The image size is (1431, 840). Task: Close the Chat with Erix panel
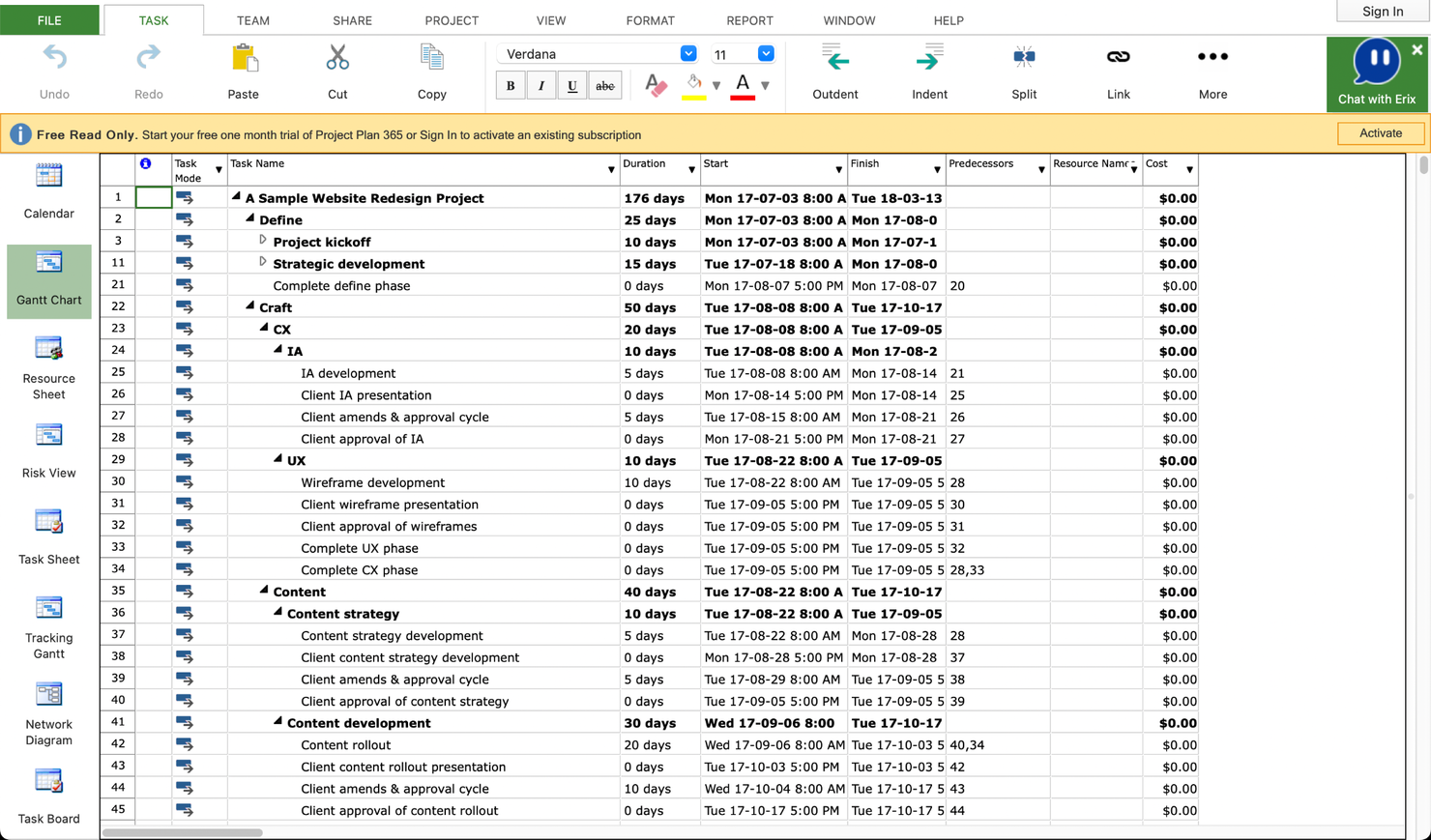pos(1416,50)
